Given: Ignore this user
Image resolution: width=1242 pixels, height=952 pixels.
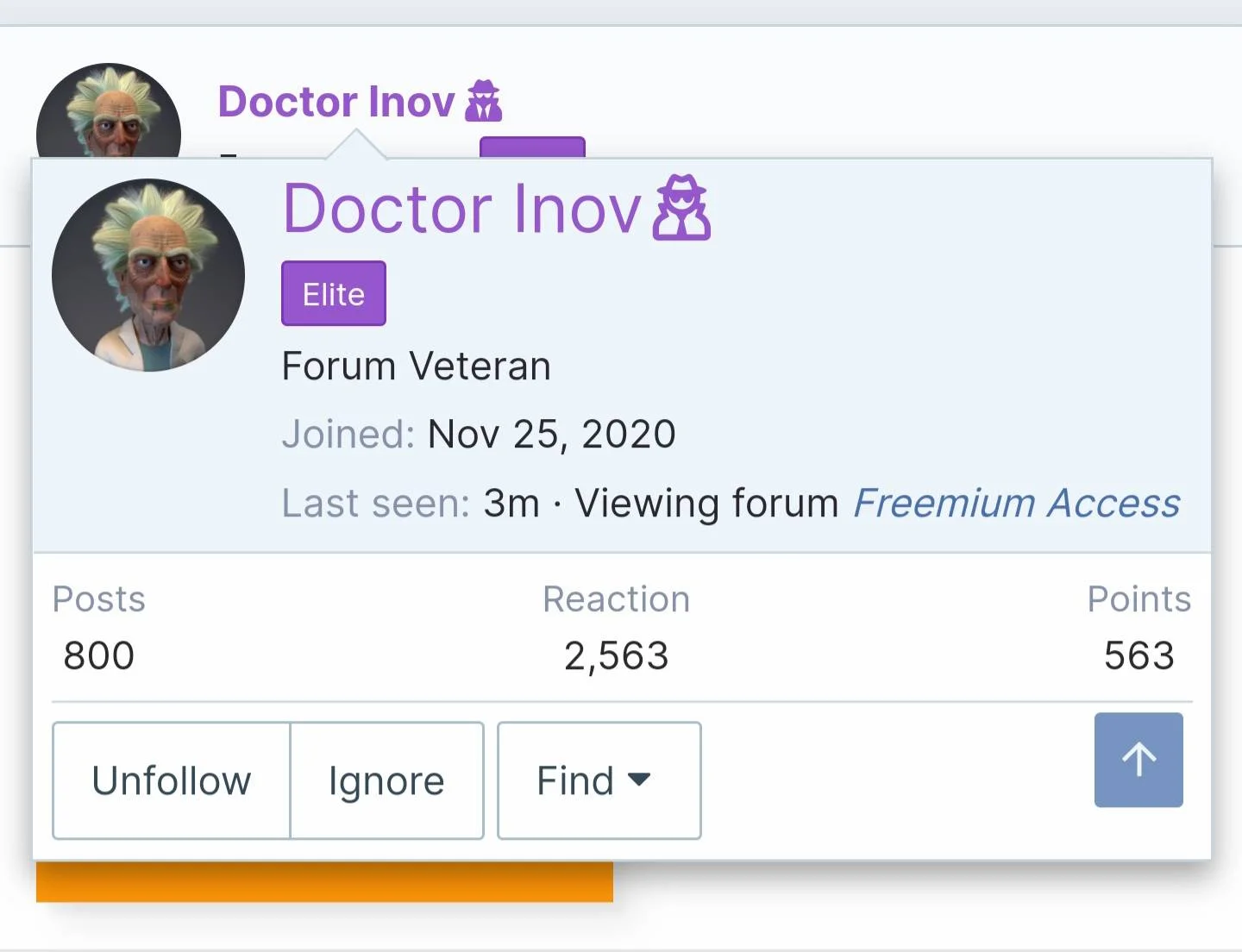Looking at the screenshot, I should [386, 780].
